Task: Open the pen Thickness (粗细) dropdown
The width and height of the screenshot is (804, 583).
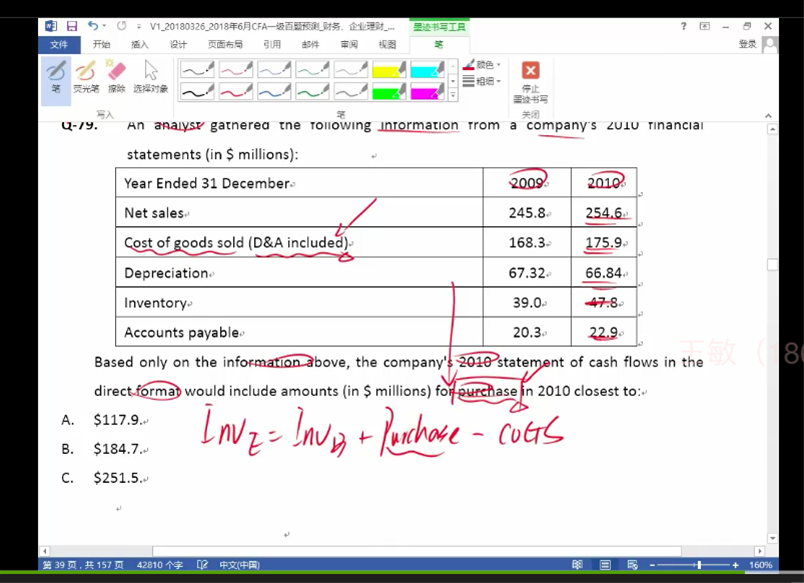Action: pos(482,81)
